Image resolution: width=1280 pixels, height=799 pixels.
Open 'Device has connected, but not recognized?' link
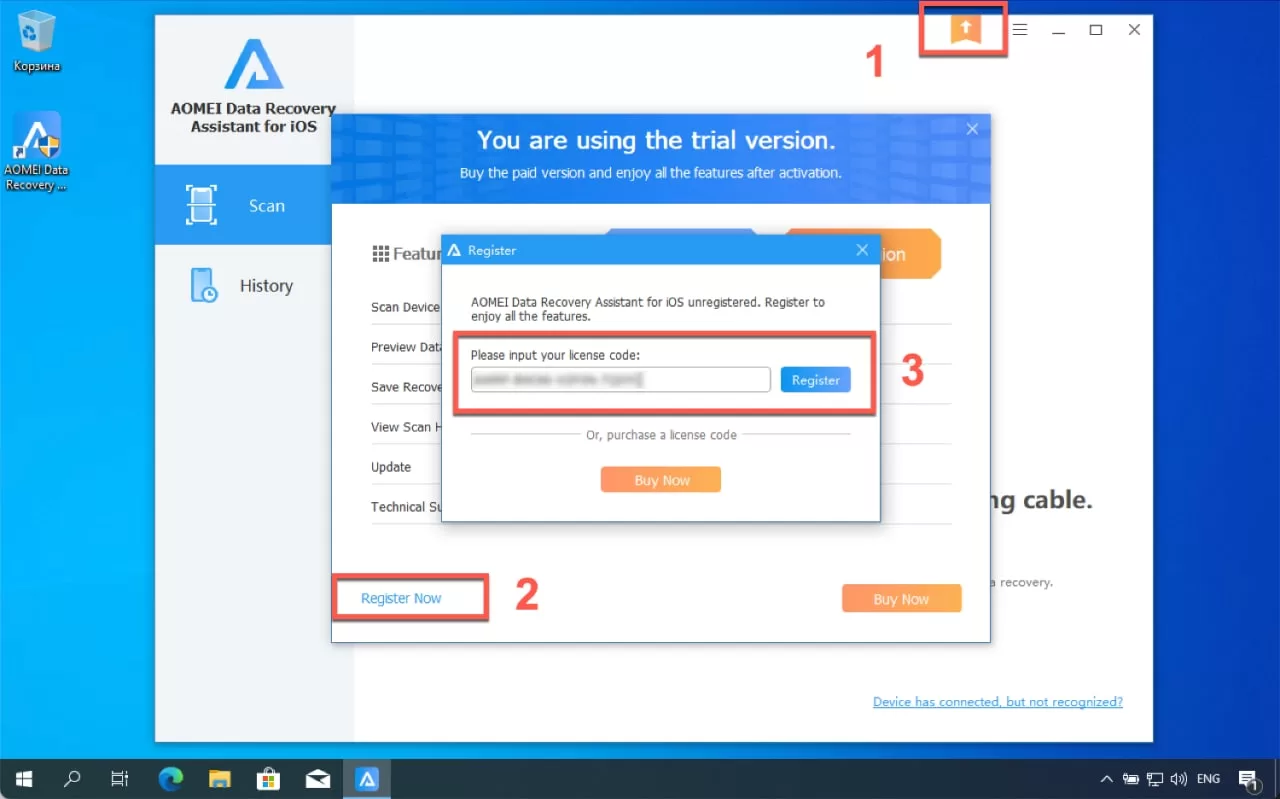(x=998, y=702)
